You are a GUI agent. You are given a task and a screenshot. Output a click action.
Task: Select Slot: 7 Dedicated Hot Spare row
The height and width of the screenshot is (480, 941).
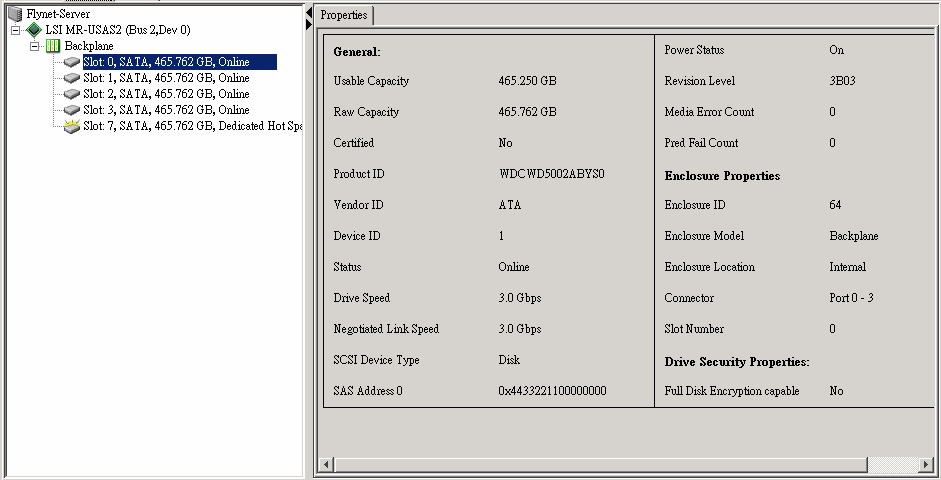[192, 126]
